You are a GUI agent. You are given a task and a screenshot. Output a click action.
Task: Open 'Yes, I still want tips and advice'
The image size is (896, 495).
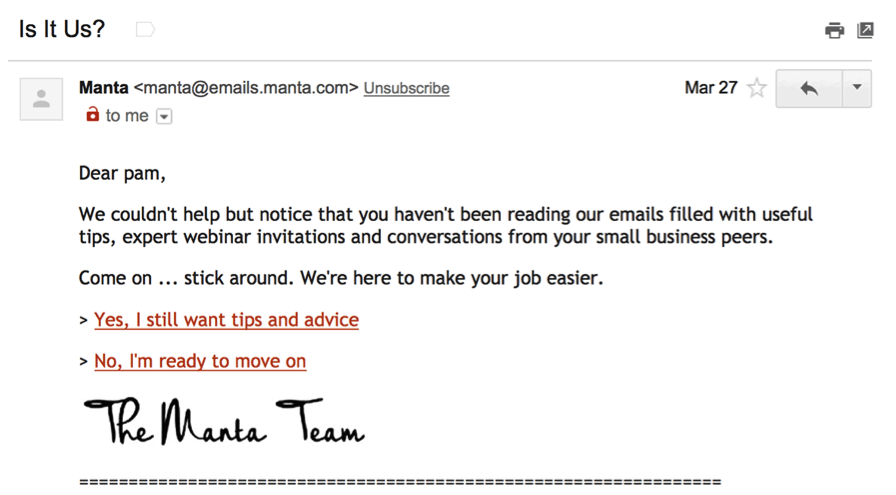226,320
